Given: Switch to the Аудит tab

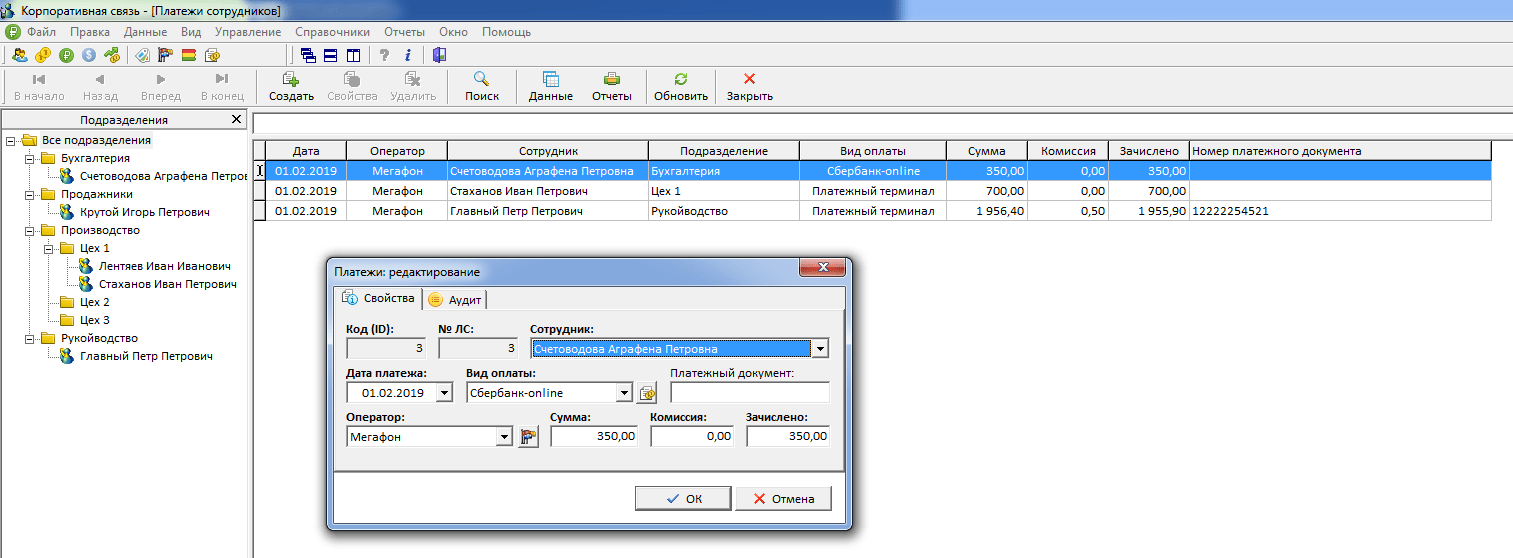Looking at the screenshot, I should coord(455,299).
